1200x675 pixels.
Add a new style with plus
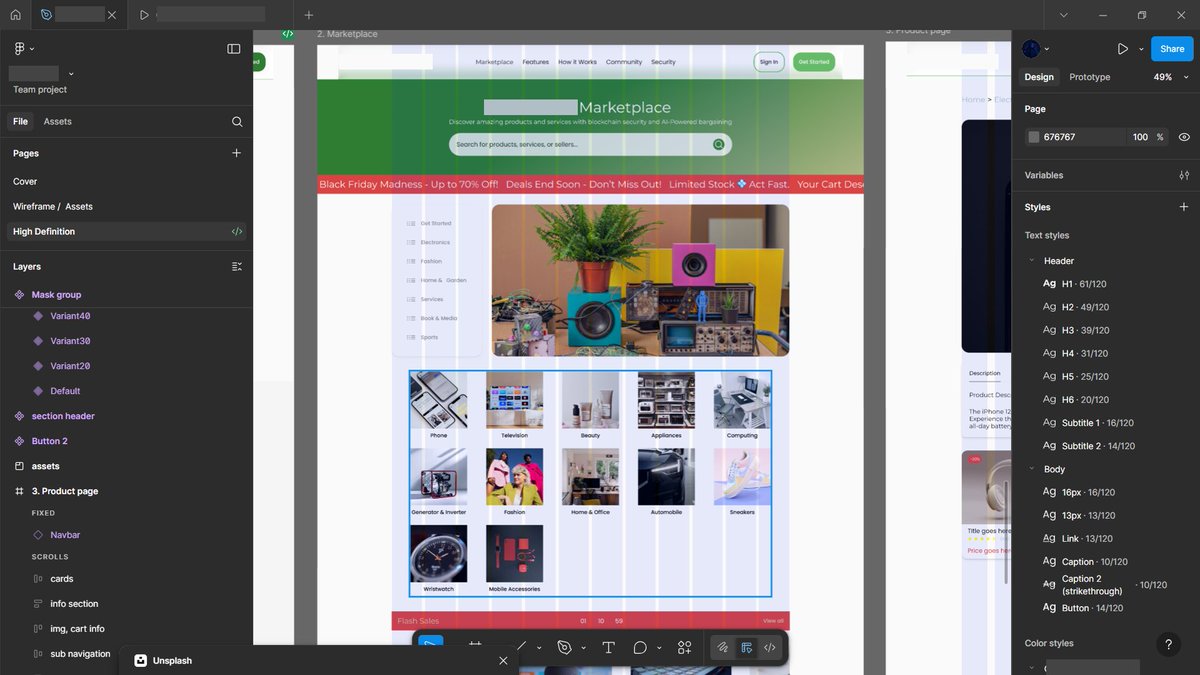coord(1184,207)
